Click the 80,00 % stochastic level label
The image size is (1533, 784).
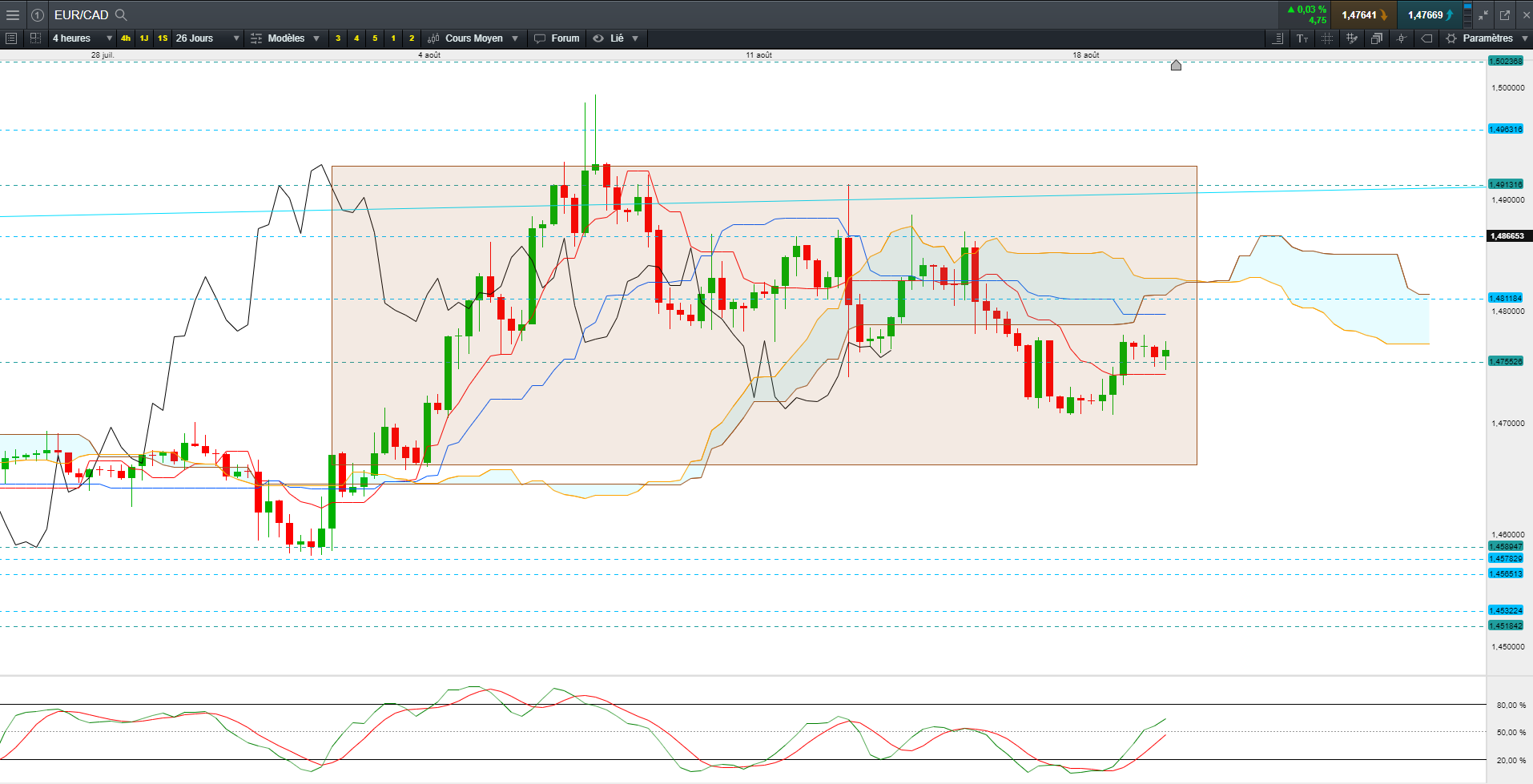(1511, 706)
